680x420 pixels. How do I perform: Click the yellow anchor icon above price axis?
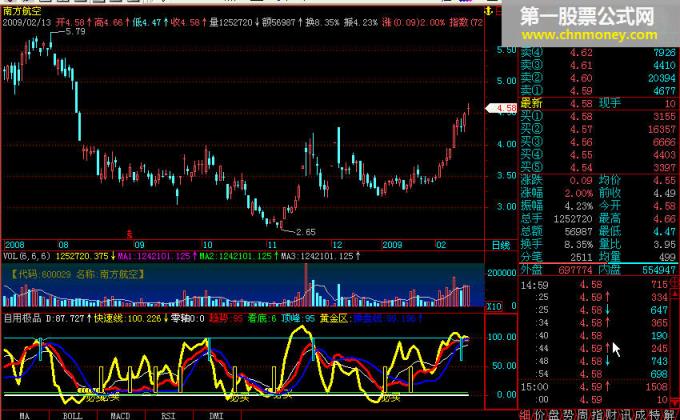pos(489,11)
